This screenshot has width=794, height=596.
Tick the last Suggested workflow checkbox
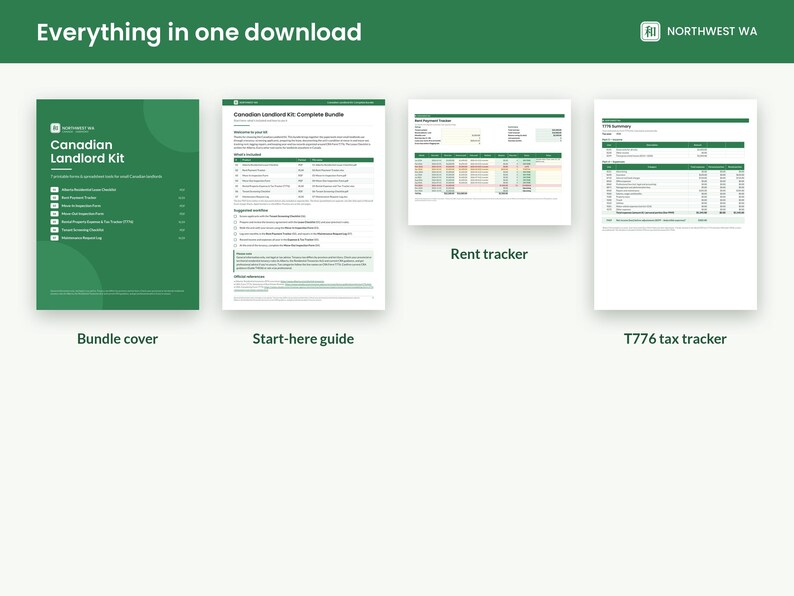235,246
